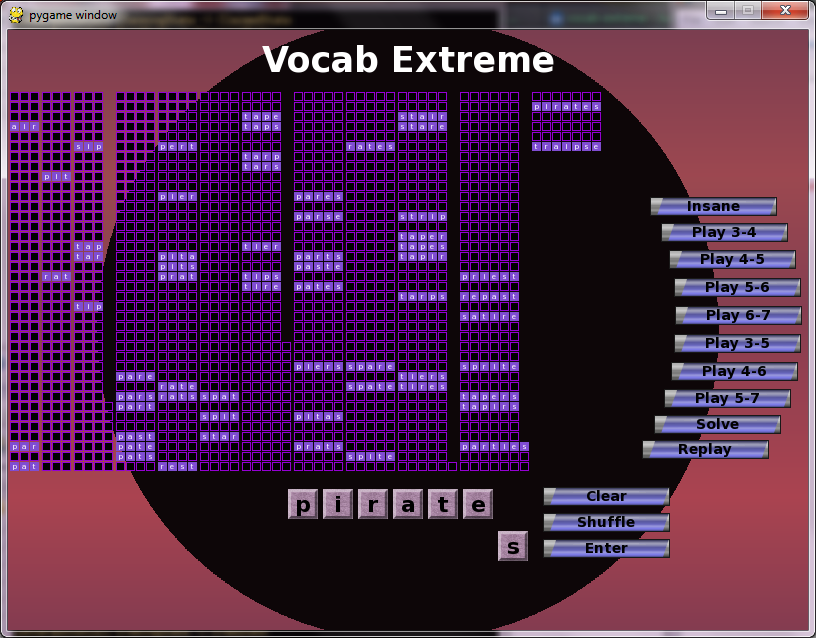The height and width of the screenshot is (638, 816).
Task: Pick the Play 6-7 game mode
Action: click(x=738, y=315)
